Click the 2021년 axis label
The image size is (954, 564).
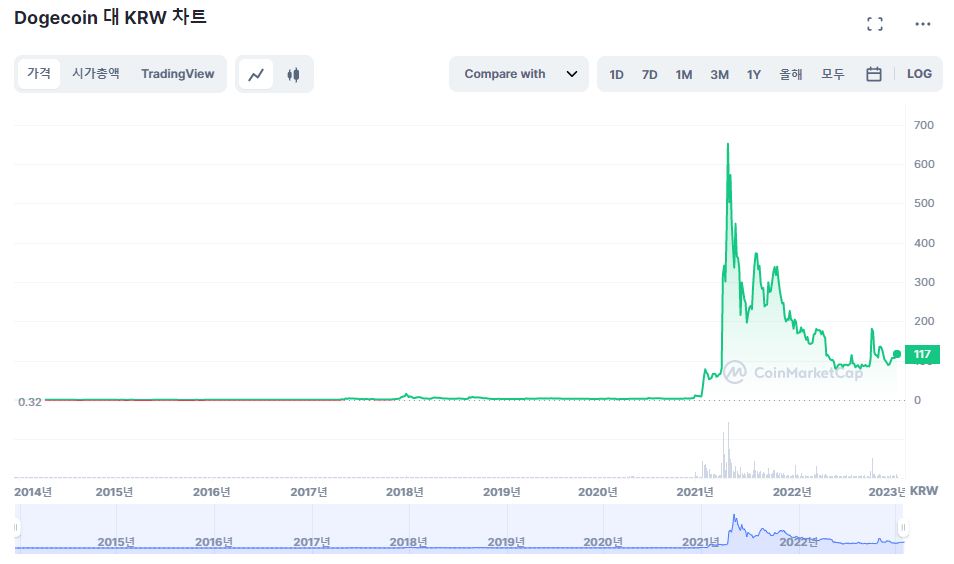click(x=695, y=492)
